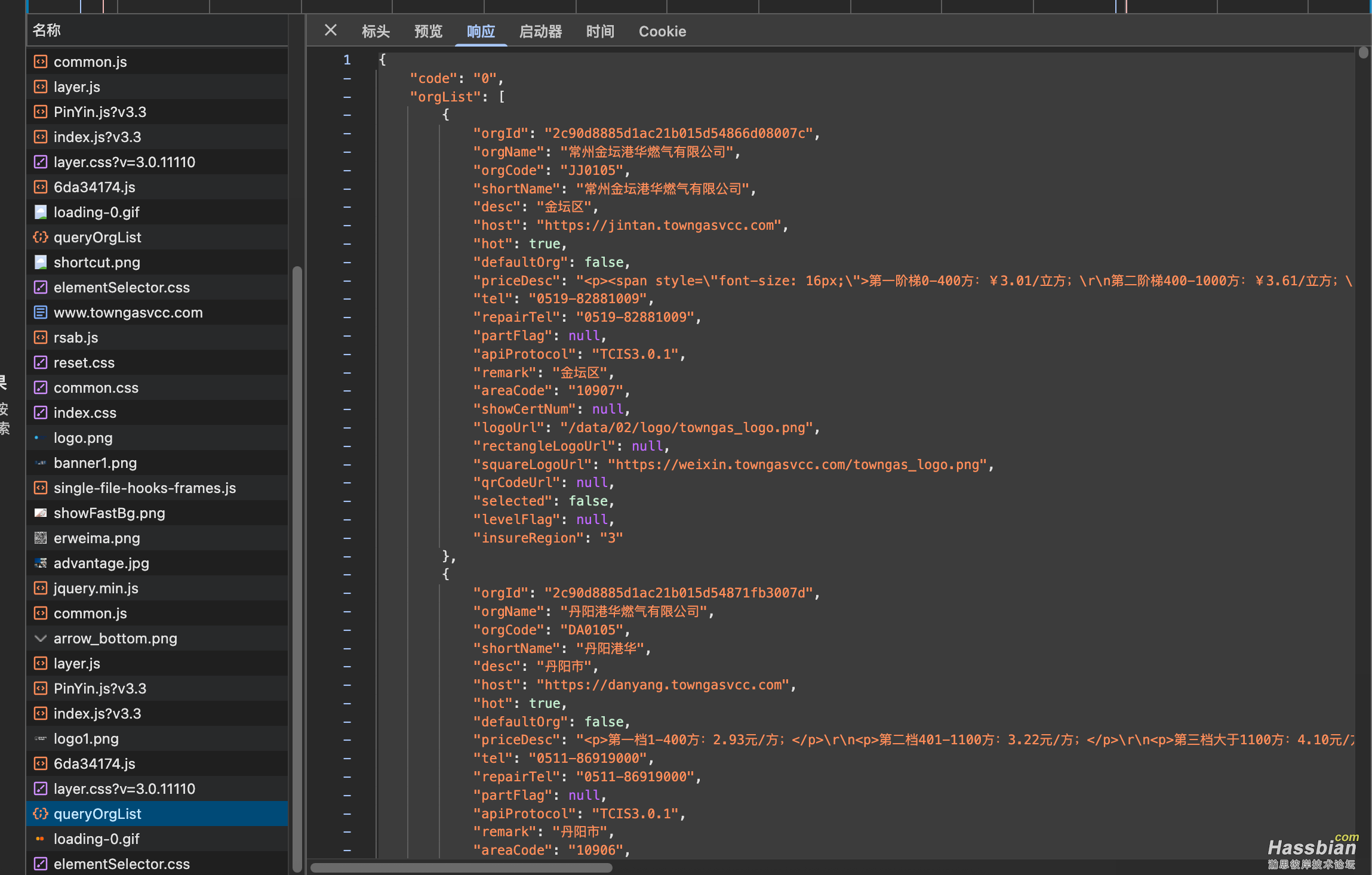
Task: Close the request details panel
Action: pyautogui.click(x=331, y=30)
